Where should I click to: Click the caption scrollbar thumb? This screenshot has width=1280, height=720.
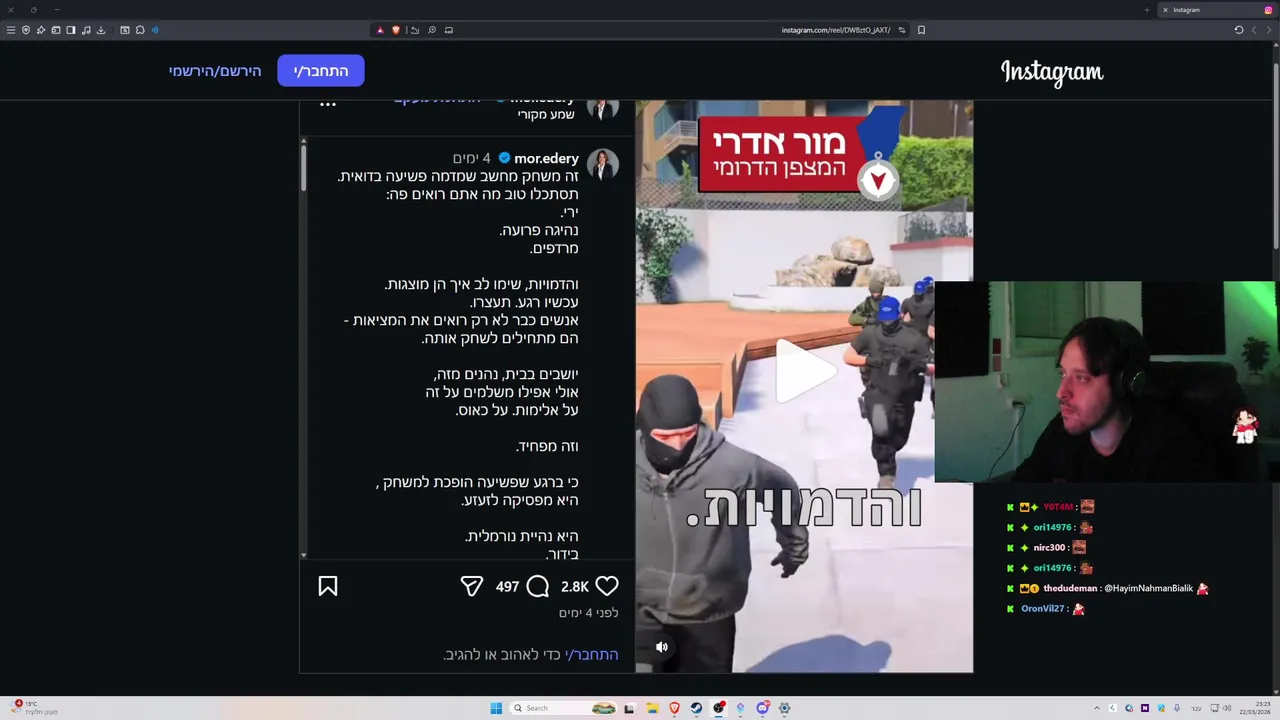[x=304, y=167]
